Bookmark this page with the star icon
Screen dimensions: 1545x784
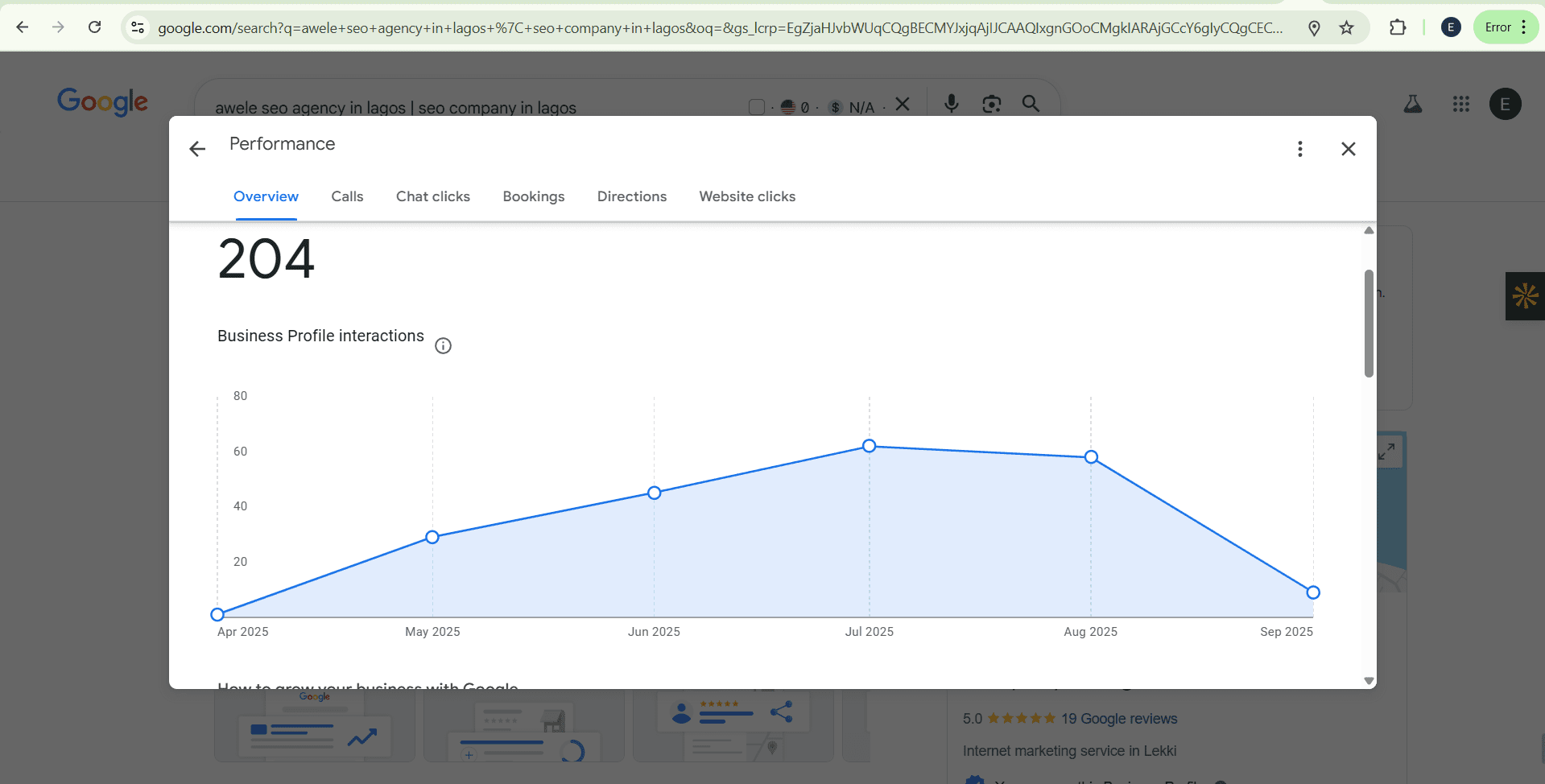(x=1346, y=28)
